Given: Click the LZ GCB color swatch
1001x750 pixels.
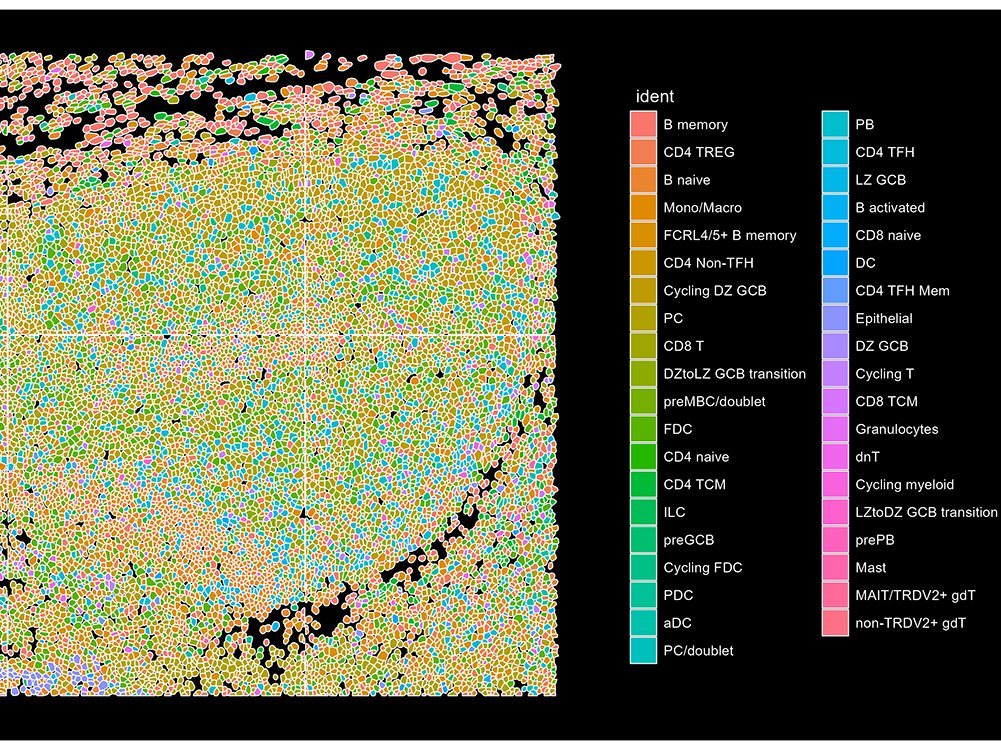Looking at the screenshot, I should 835,180.
